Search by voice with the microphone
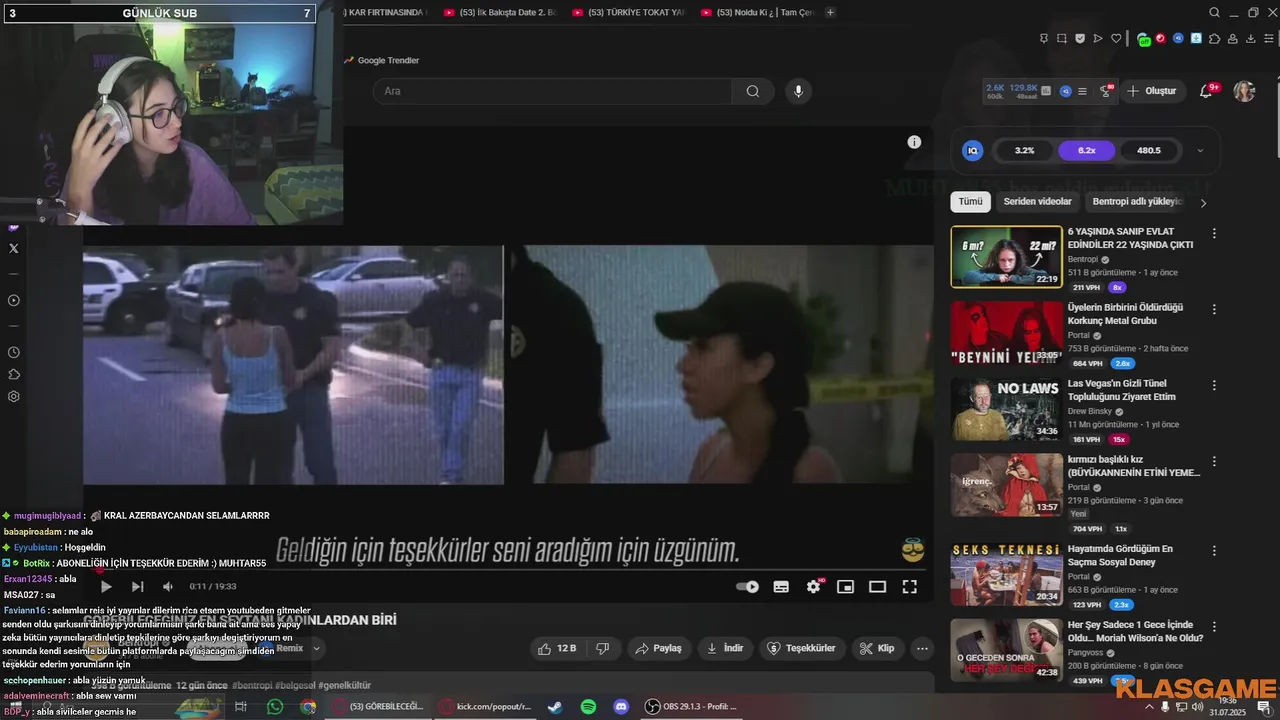The width and height of the screenshot is (1280, 720). coord(797,91)
